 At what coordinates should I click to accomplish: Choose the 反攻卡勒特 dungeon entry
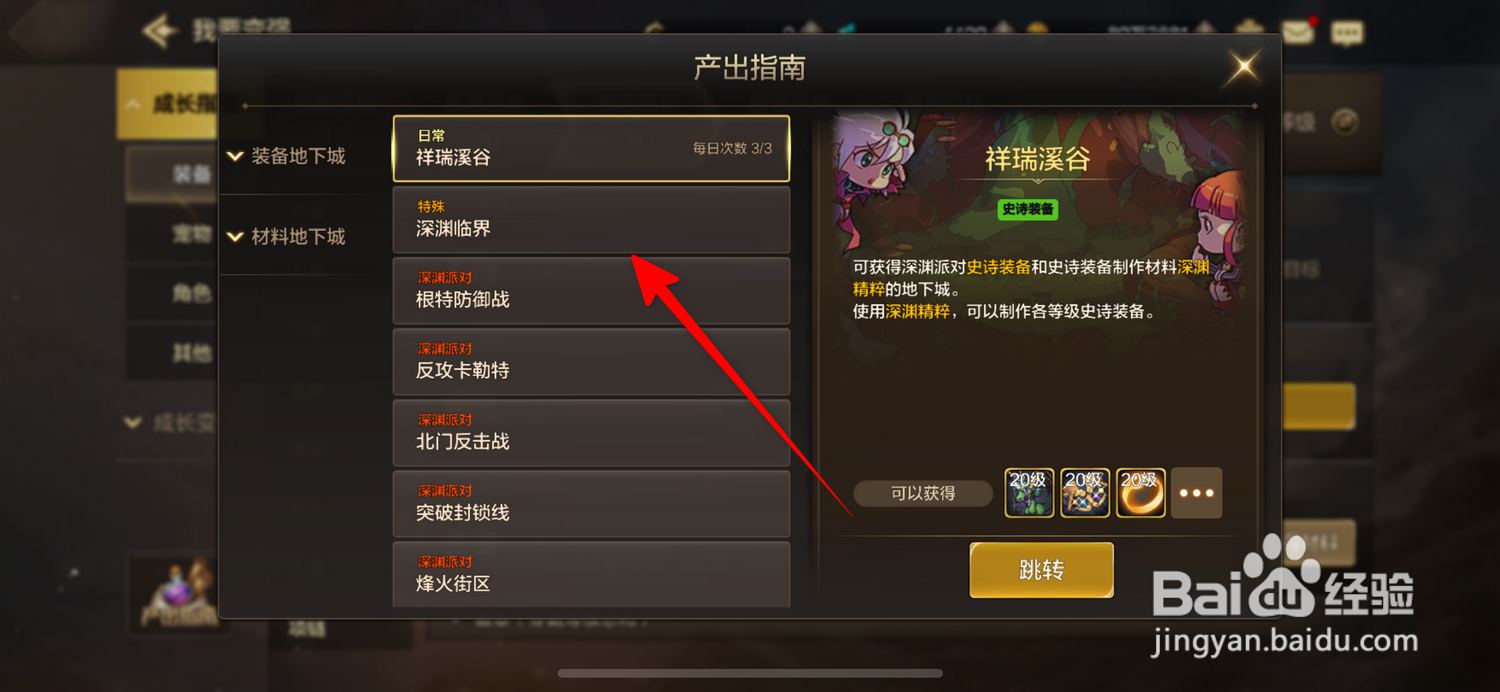pos(591,362)
